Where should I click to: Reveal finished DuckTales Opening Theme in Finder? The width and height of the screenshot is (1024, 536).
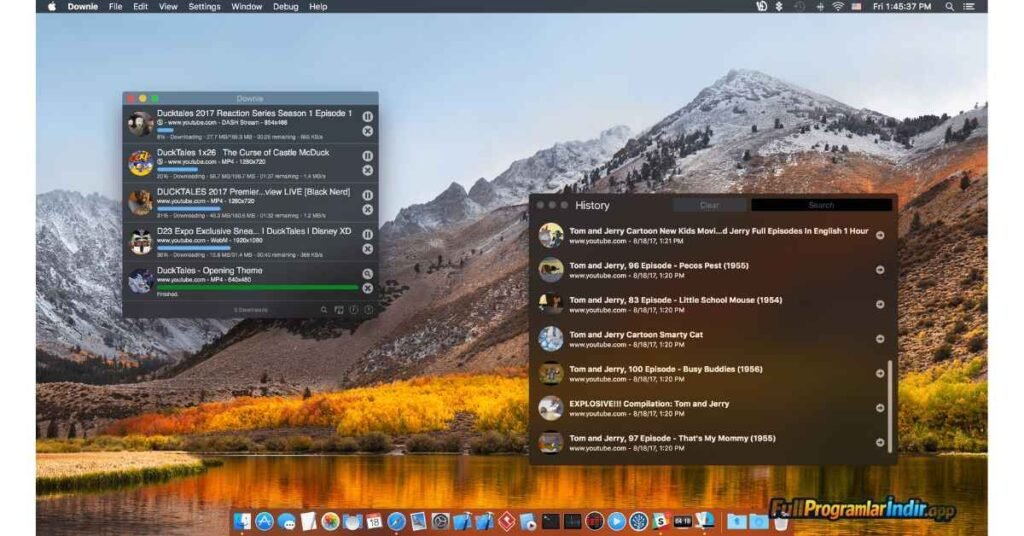click(367, 274)
